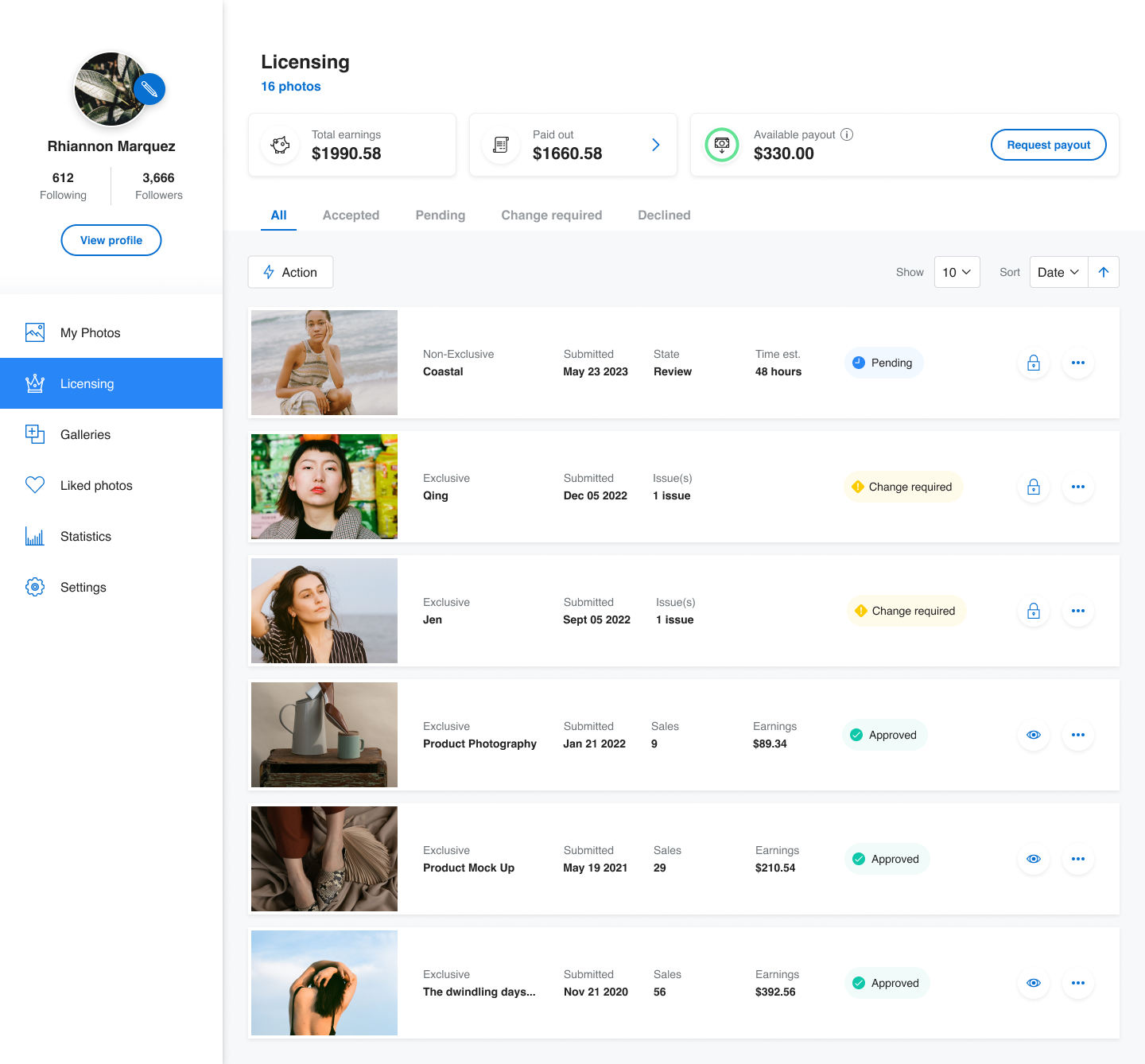Open the Product Mock Up thumbnail
The height and width of the screenshot is (1064, 1145).
(324, 859)
